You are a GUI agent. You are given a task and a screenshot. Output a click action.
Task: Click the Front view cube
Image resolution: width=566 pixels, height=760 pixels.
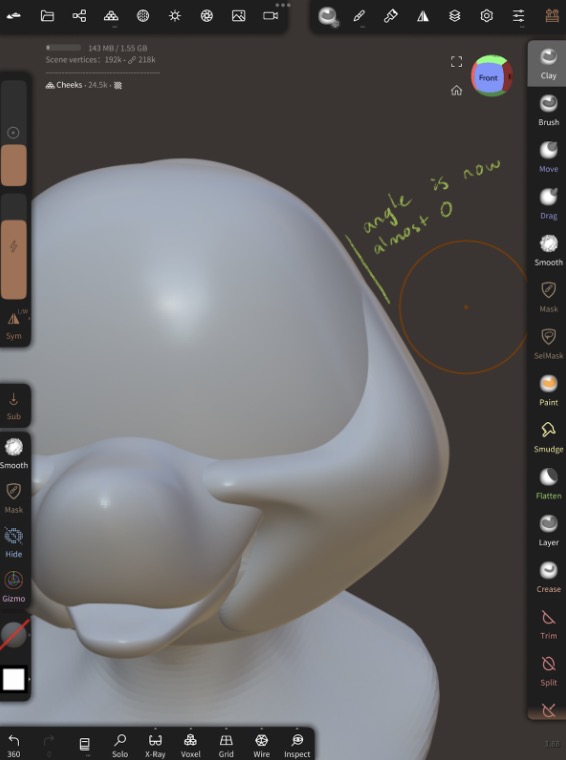coord(488,77)
